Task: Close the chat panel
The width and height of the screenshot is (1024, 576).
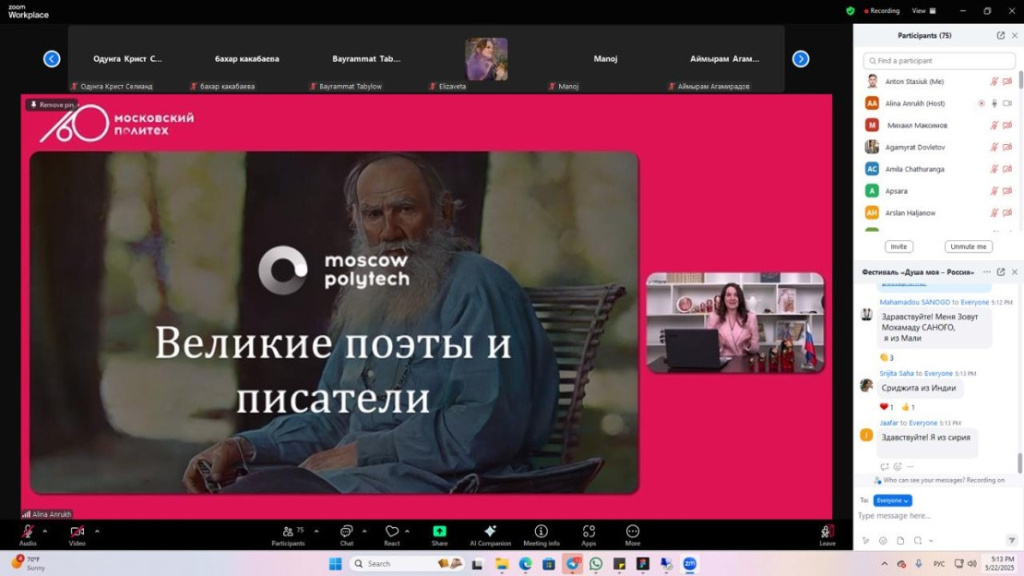Action: pos(1014,272)
